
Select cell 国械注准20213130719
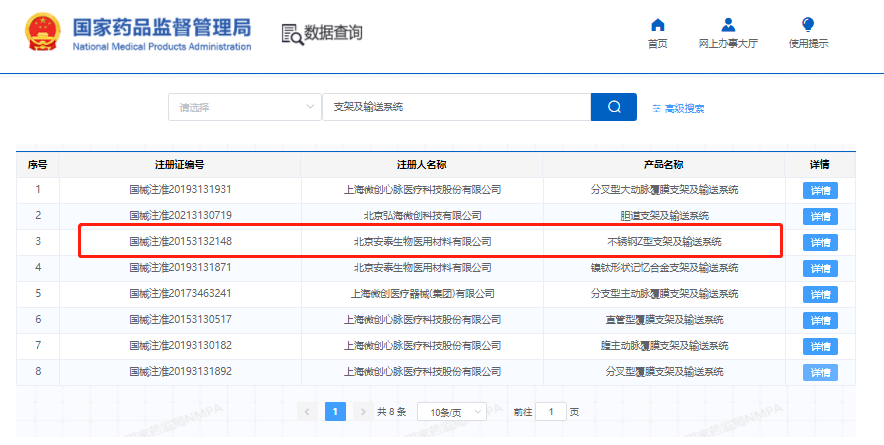(x=180, y=215)
